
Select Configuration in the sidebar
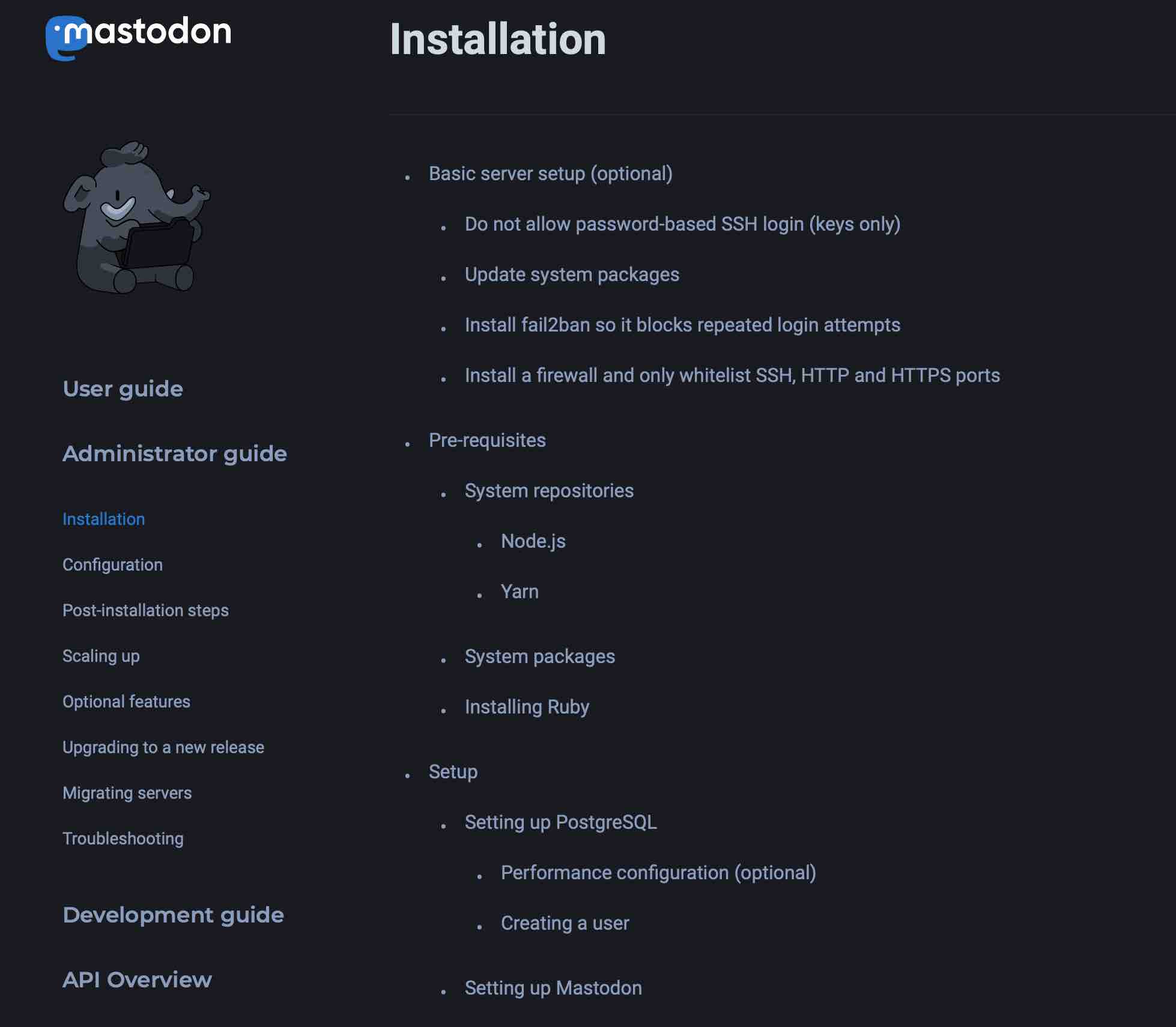tap(112, 565)
